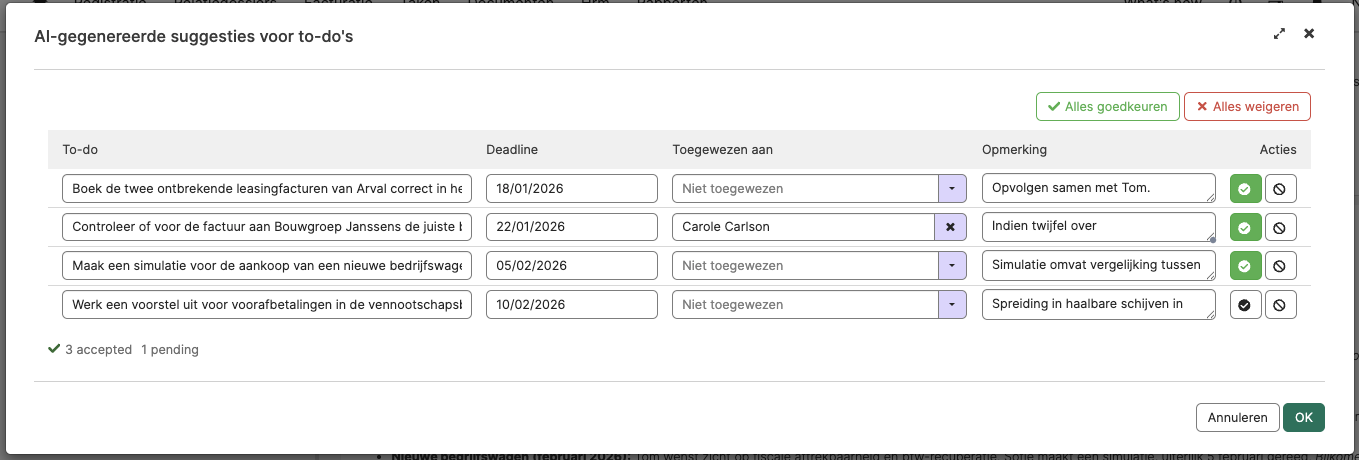Edit remark 'Simulatie omvat vergelijking tussen'
Image resolution: width=1359 pixels, height=460 pixels.
pyautogui.click(x=1099, y=266)
